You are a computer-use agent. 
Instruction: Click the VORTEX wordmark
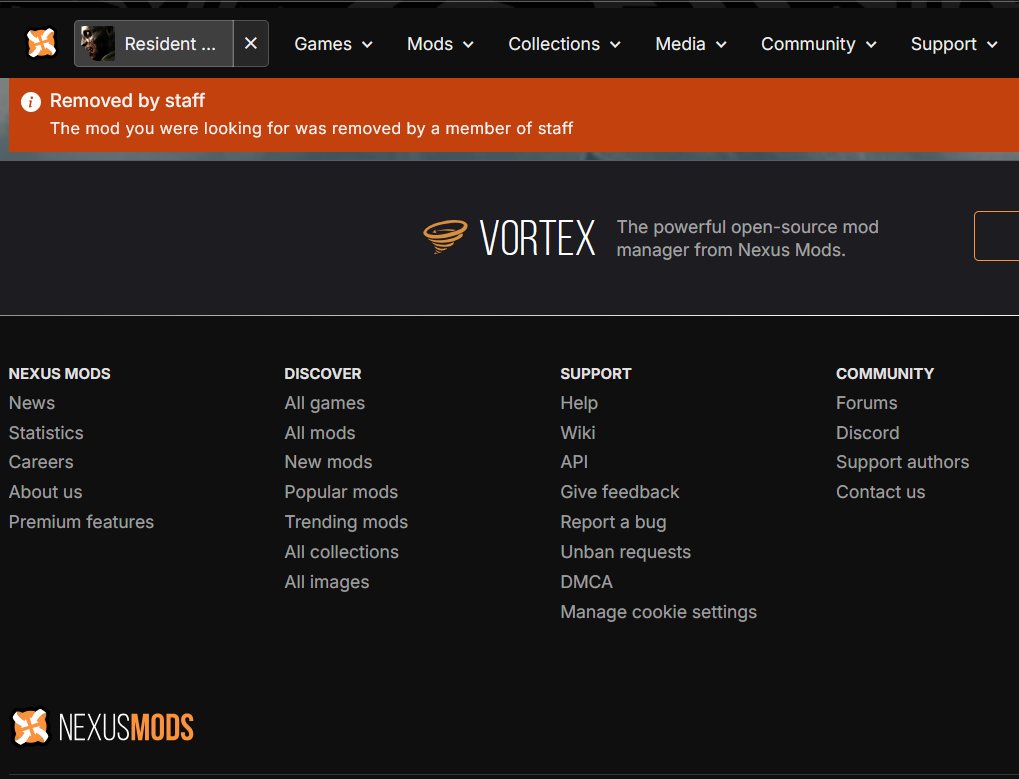click(x=537, y=238)
